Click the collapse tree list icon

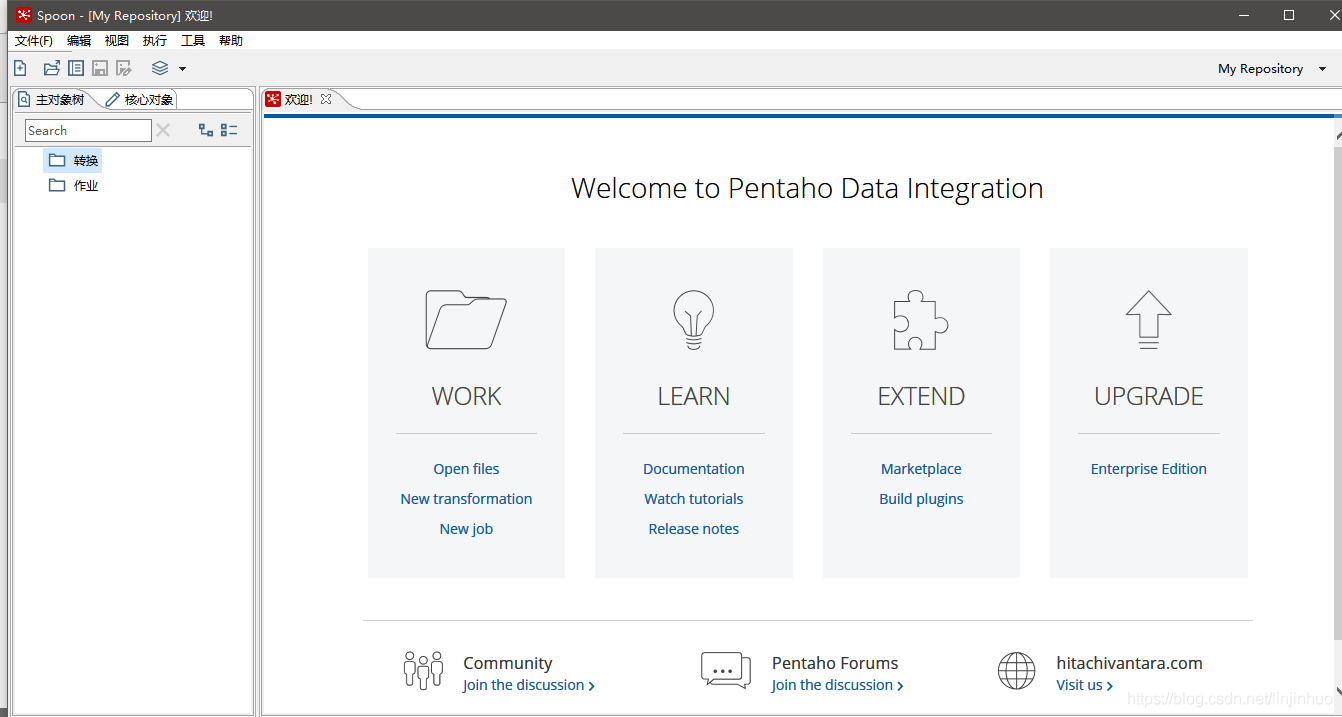[229, 130]
